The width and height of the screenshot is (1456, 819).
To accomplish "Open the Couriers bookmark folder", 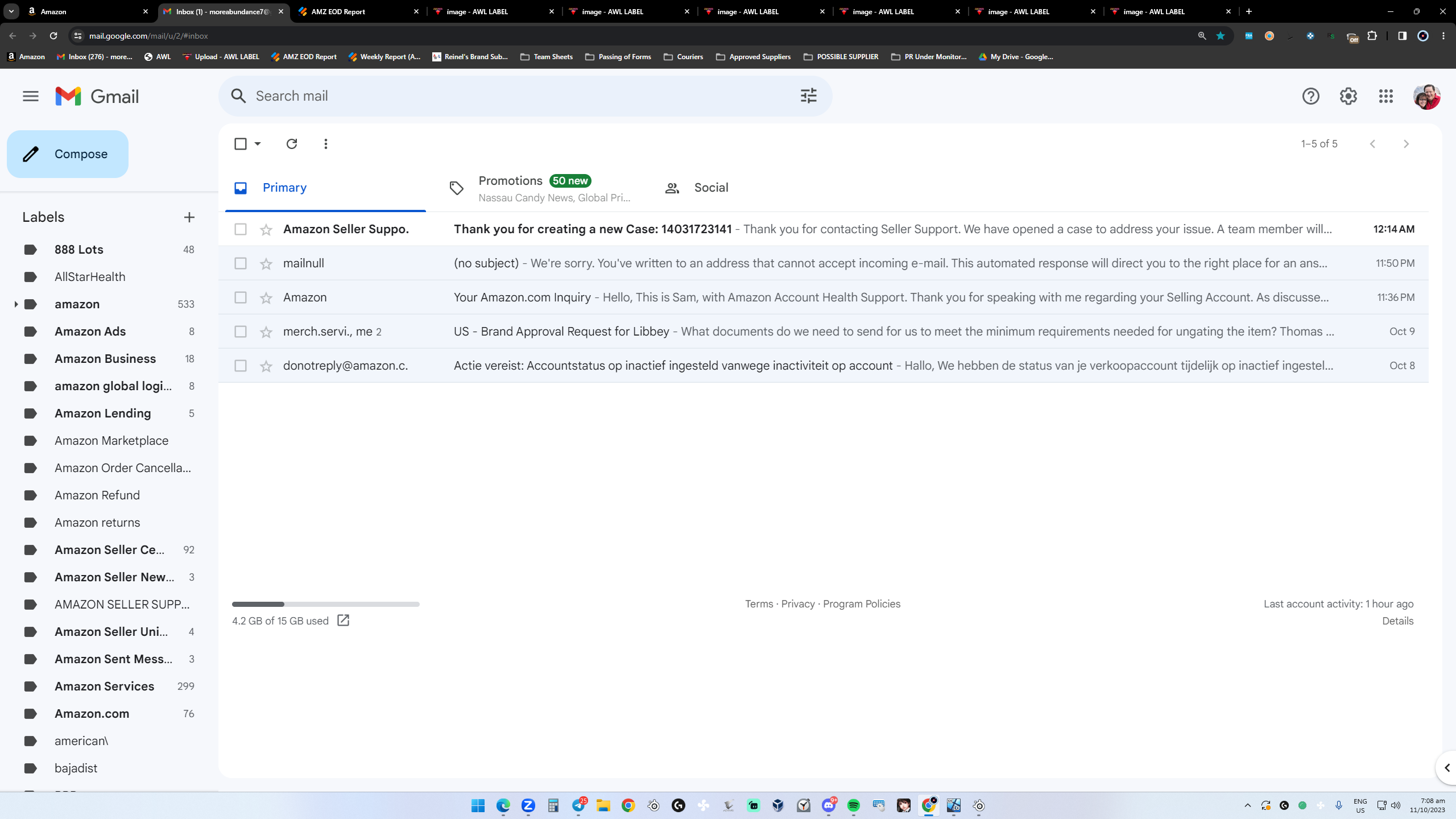I will click(x=684, y=57).
